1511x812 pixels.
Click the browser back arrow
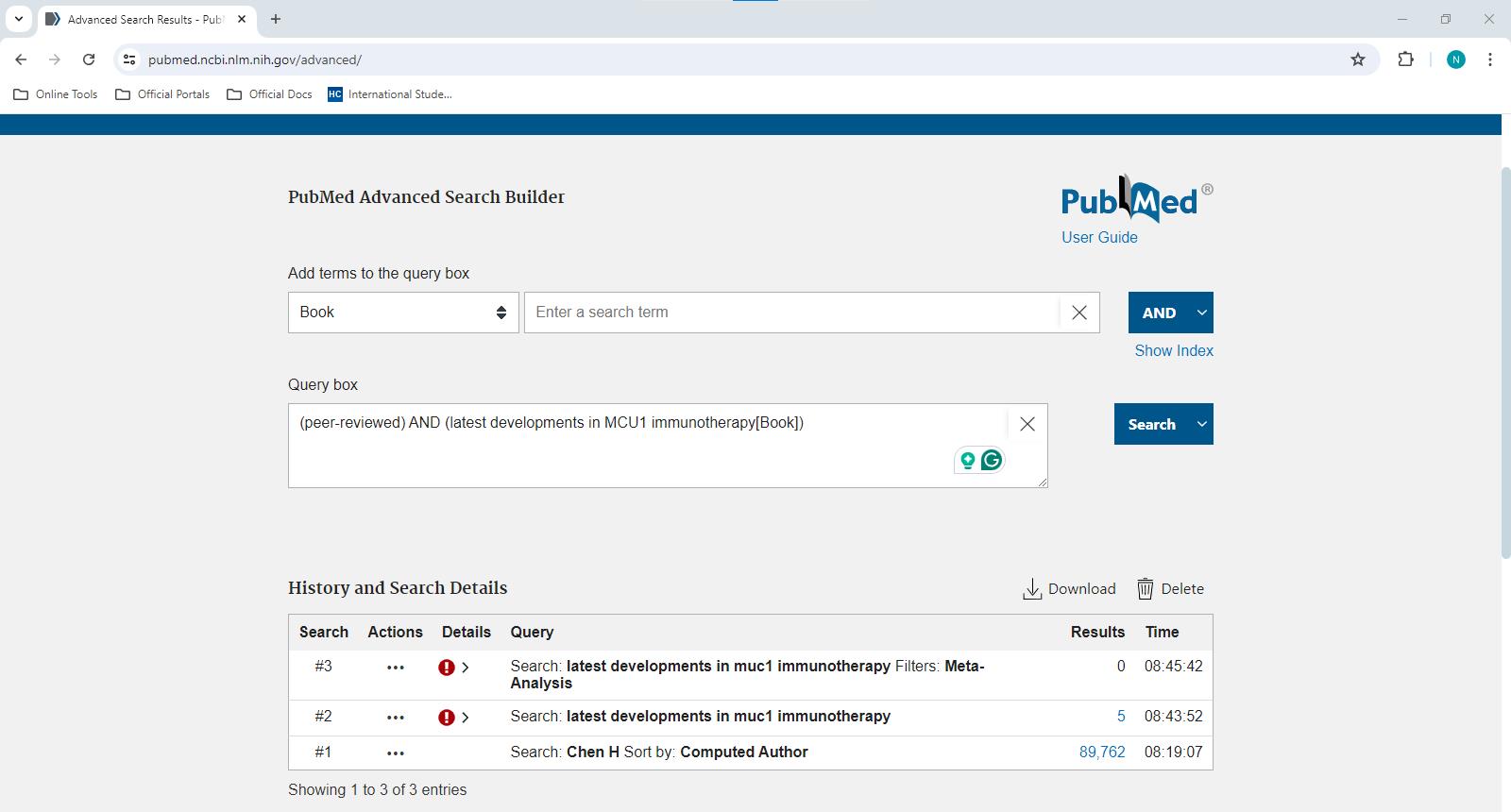(x=21, y=59)
